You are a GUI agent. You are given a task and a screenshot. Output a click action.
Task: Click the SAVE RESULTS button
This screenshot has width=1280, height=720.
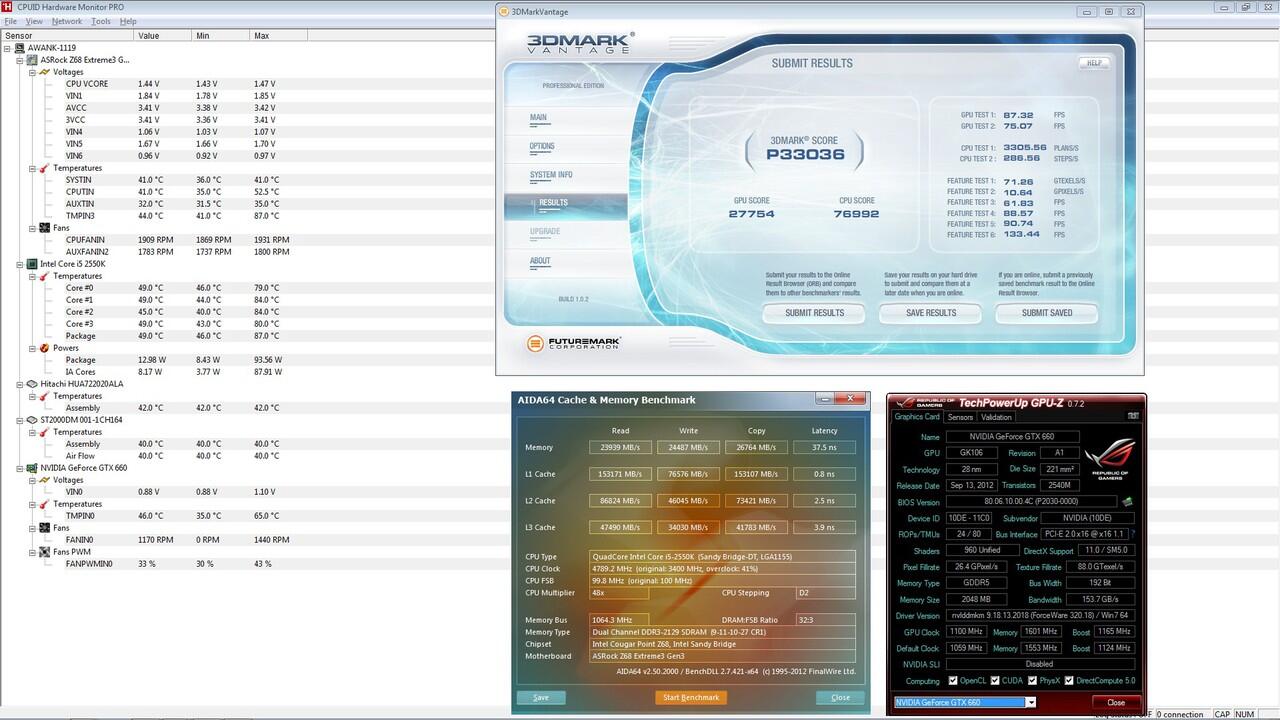pyautogui.click(x=931, y=313)
